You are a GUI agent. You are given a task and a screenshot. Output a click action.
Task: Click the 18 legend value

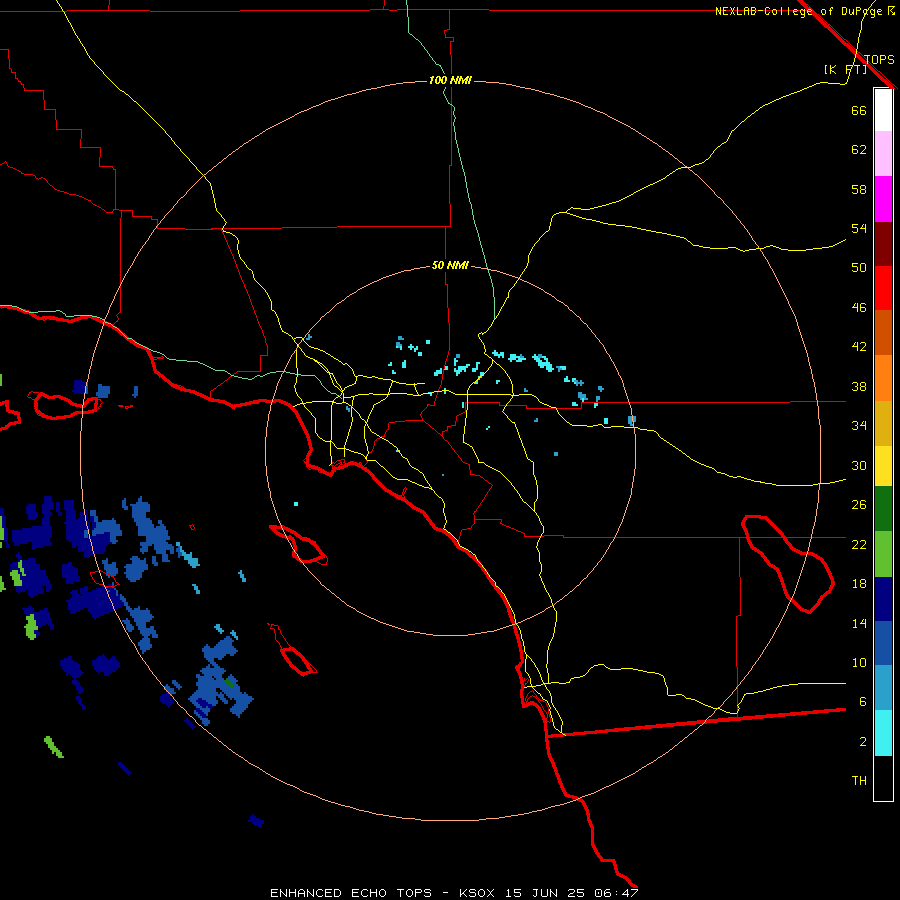859,584
